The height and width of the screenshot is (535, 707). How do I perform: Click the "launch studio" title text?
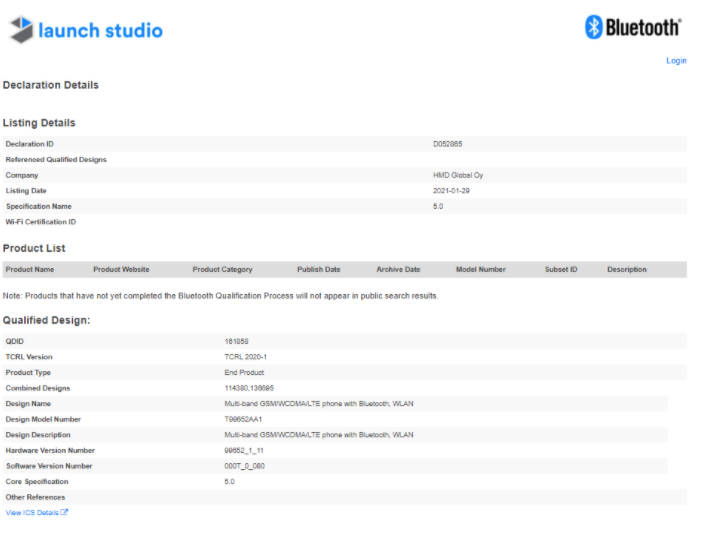pyautogui.click(x=100, y=30)
